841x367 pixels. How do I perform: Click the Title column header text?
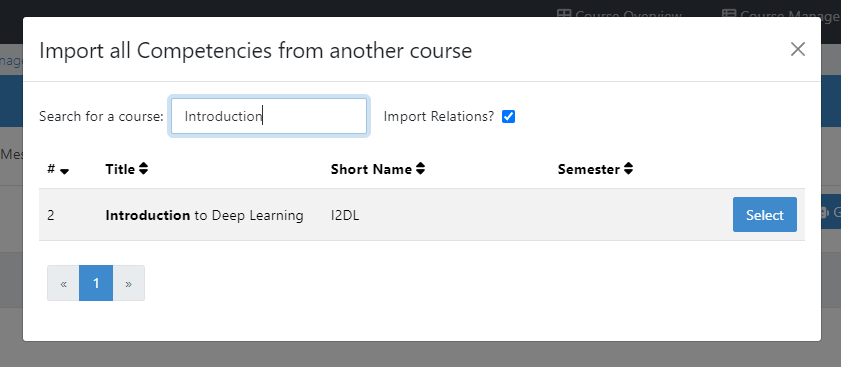120,169
